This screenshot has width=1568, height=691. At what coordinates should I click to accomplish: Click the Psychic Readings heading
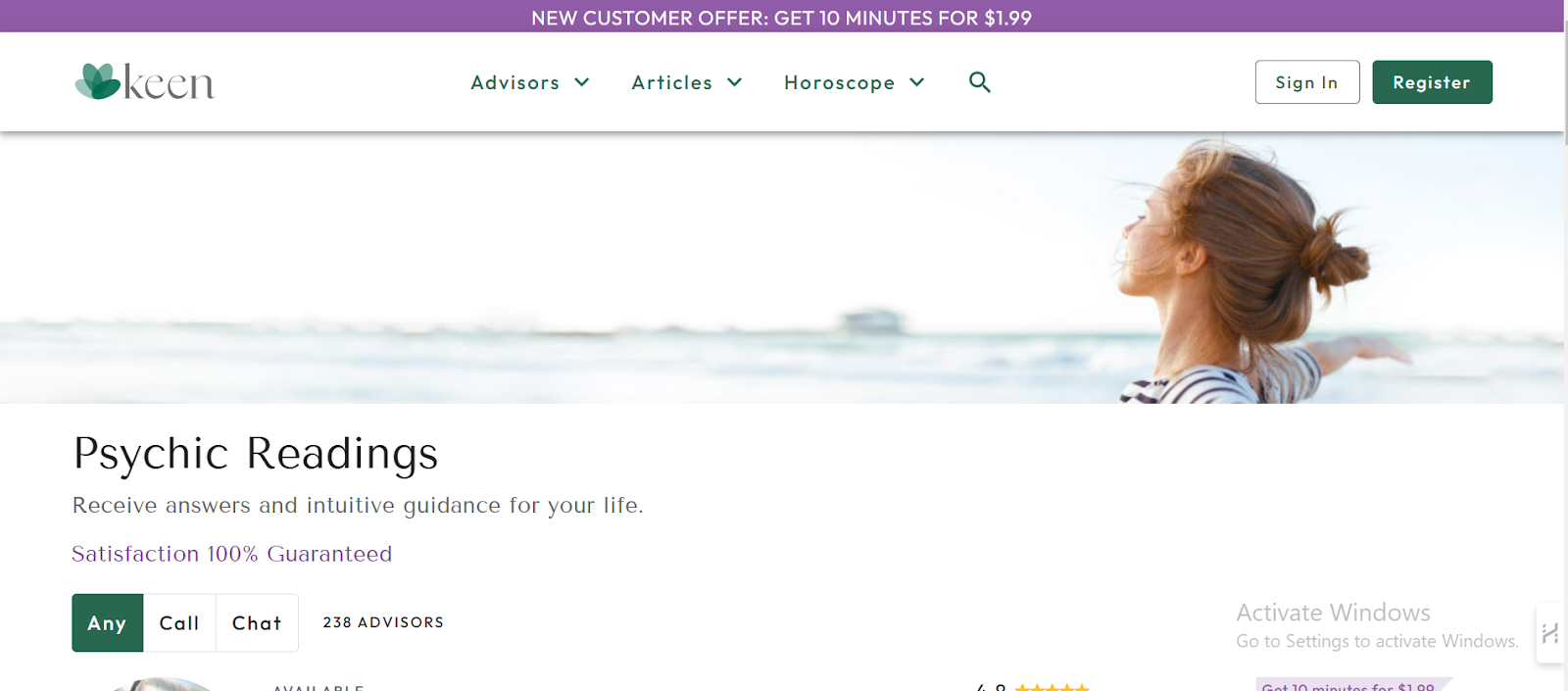(x=256, y=454)
